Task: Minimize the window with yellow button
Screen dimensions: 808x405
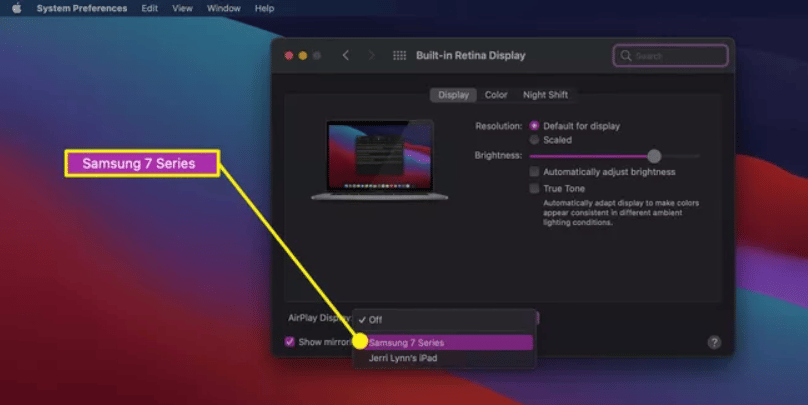Action: pos(303,56)
